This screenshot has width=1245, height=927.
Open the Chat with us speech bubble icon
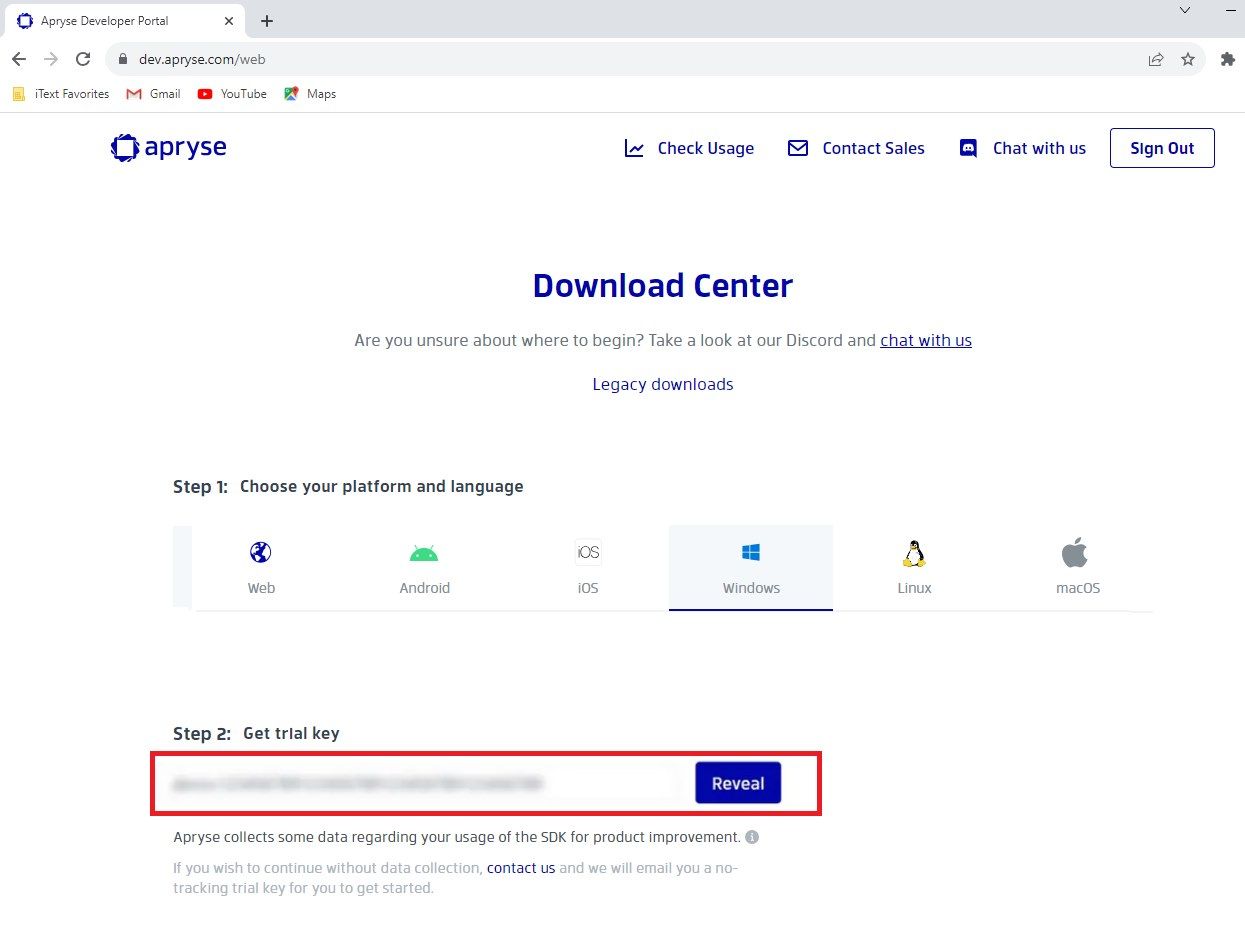pyautogui.click(x=967, y=147)
